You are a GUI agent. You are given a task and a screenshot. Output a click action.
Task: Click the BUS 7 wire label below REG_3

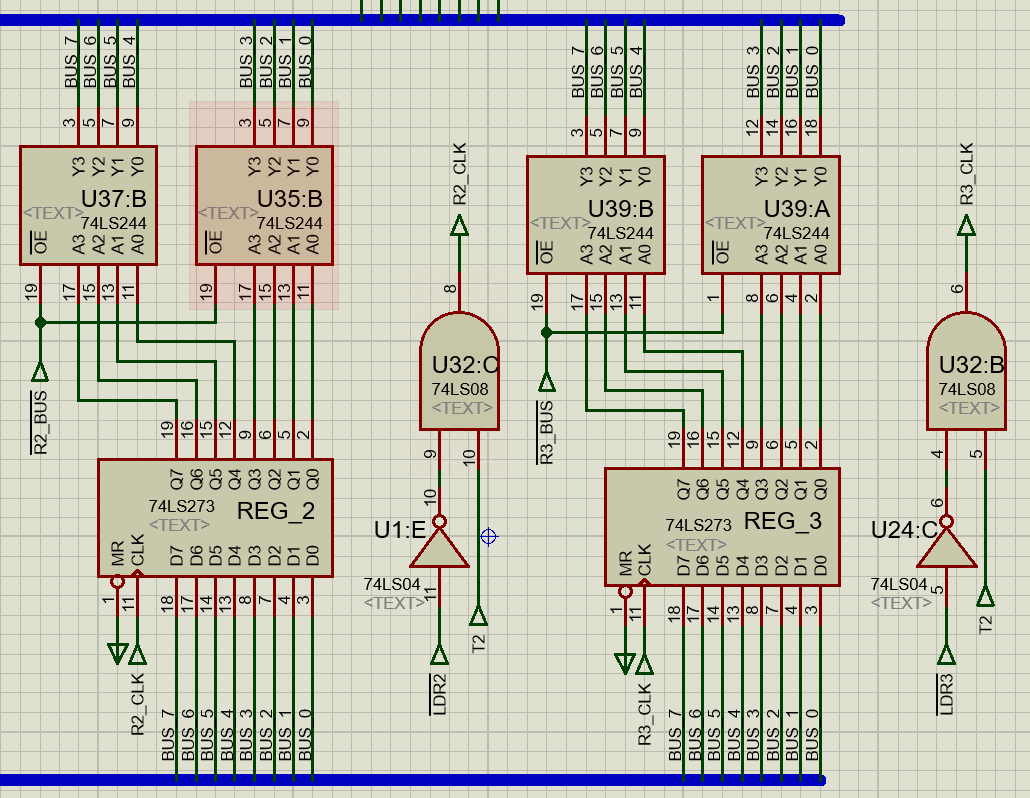tap(675, 735)
